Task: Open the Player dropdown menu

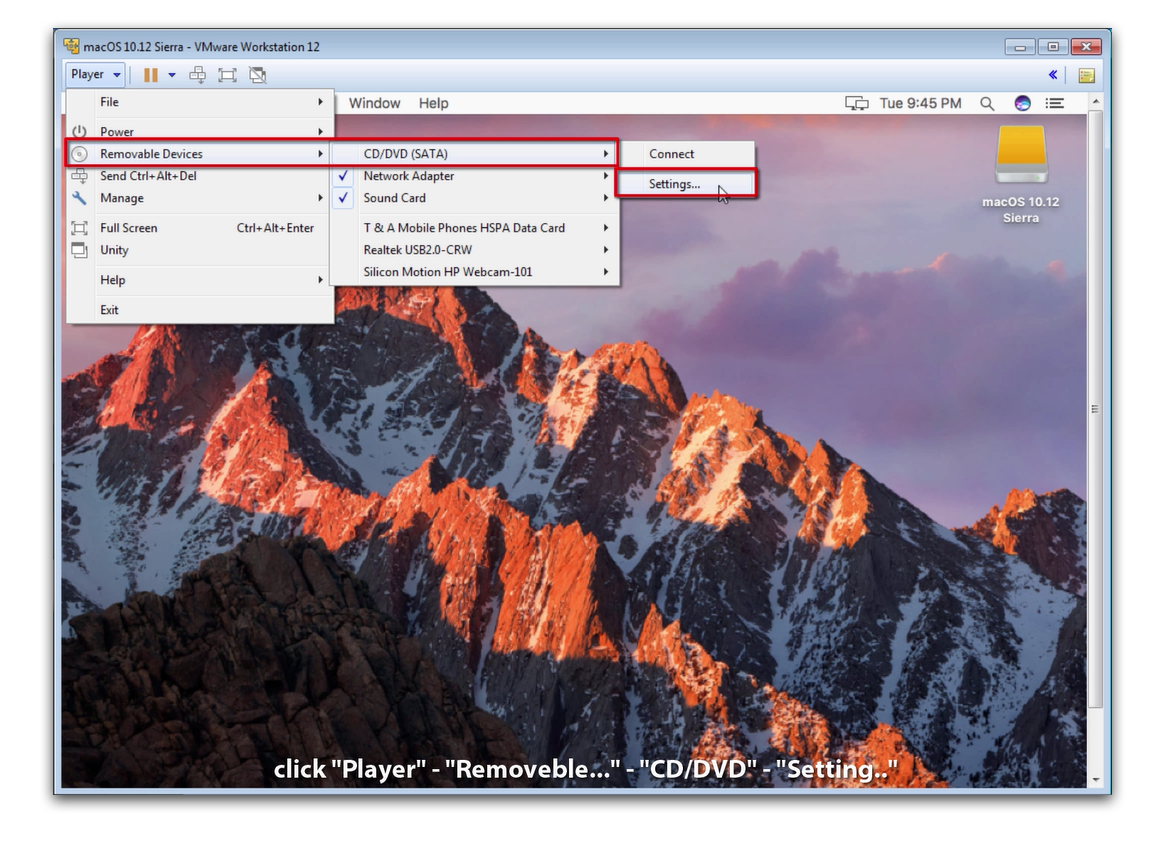Action: 95,74
